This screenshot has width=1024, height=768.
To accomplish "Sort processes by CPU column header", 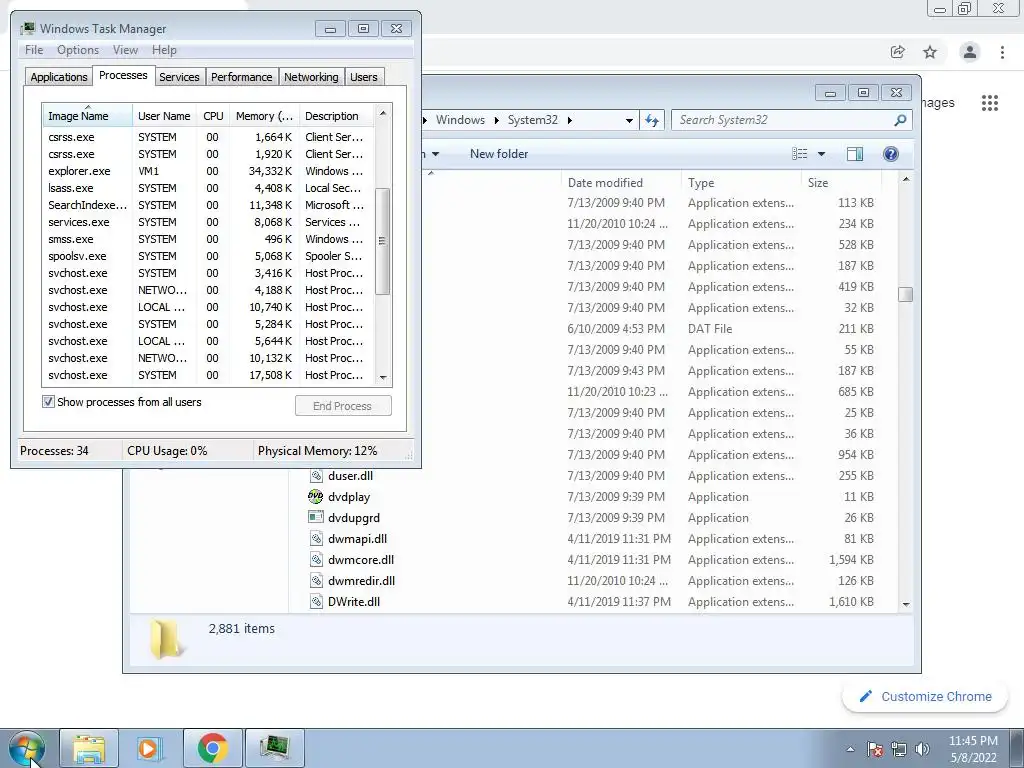I will [213, 116].
